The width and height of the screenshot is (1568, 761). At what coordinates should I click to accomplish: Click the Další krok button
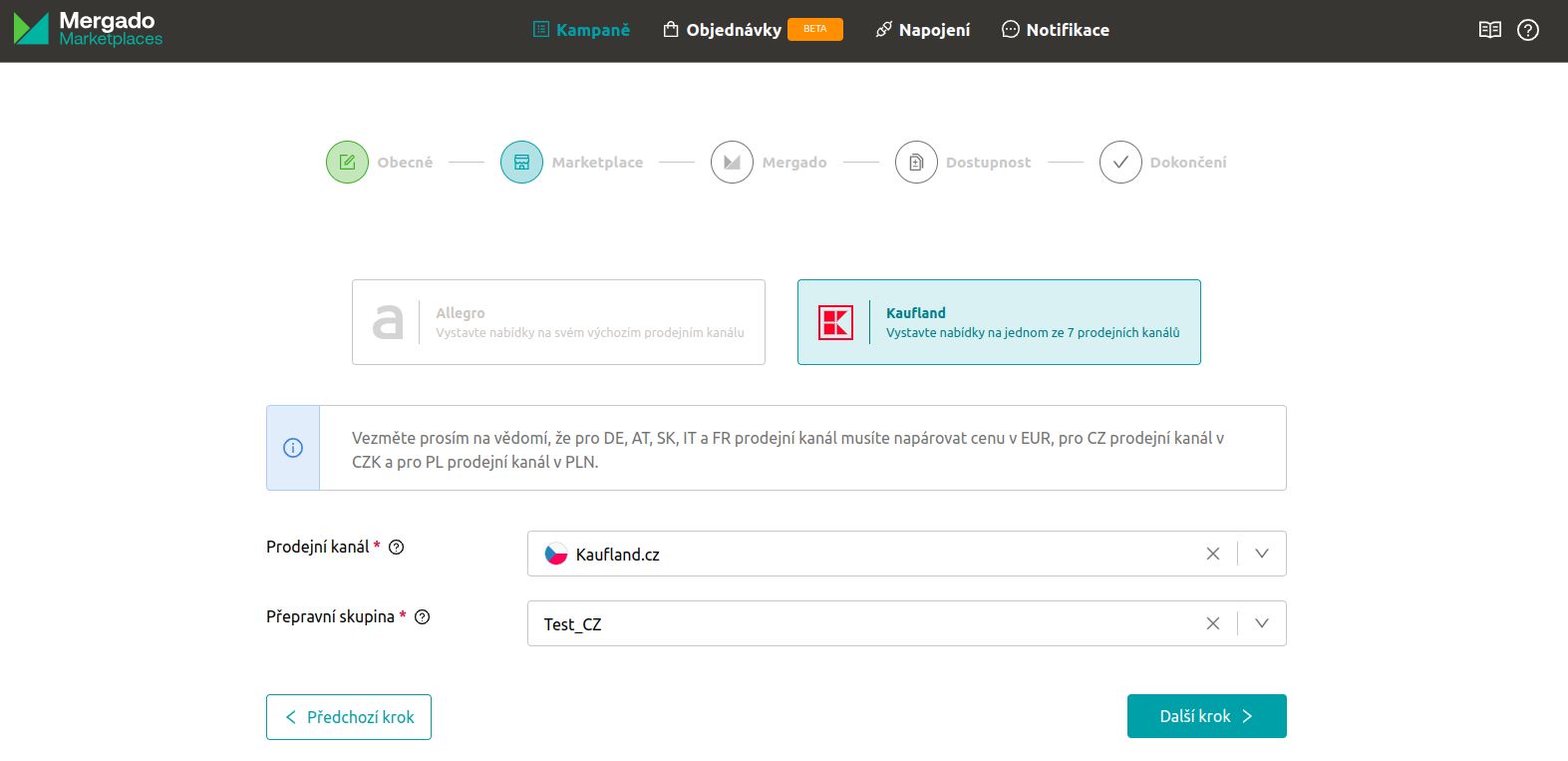point(1206,716)
